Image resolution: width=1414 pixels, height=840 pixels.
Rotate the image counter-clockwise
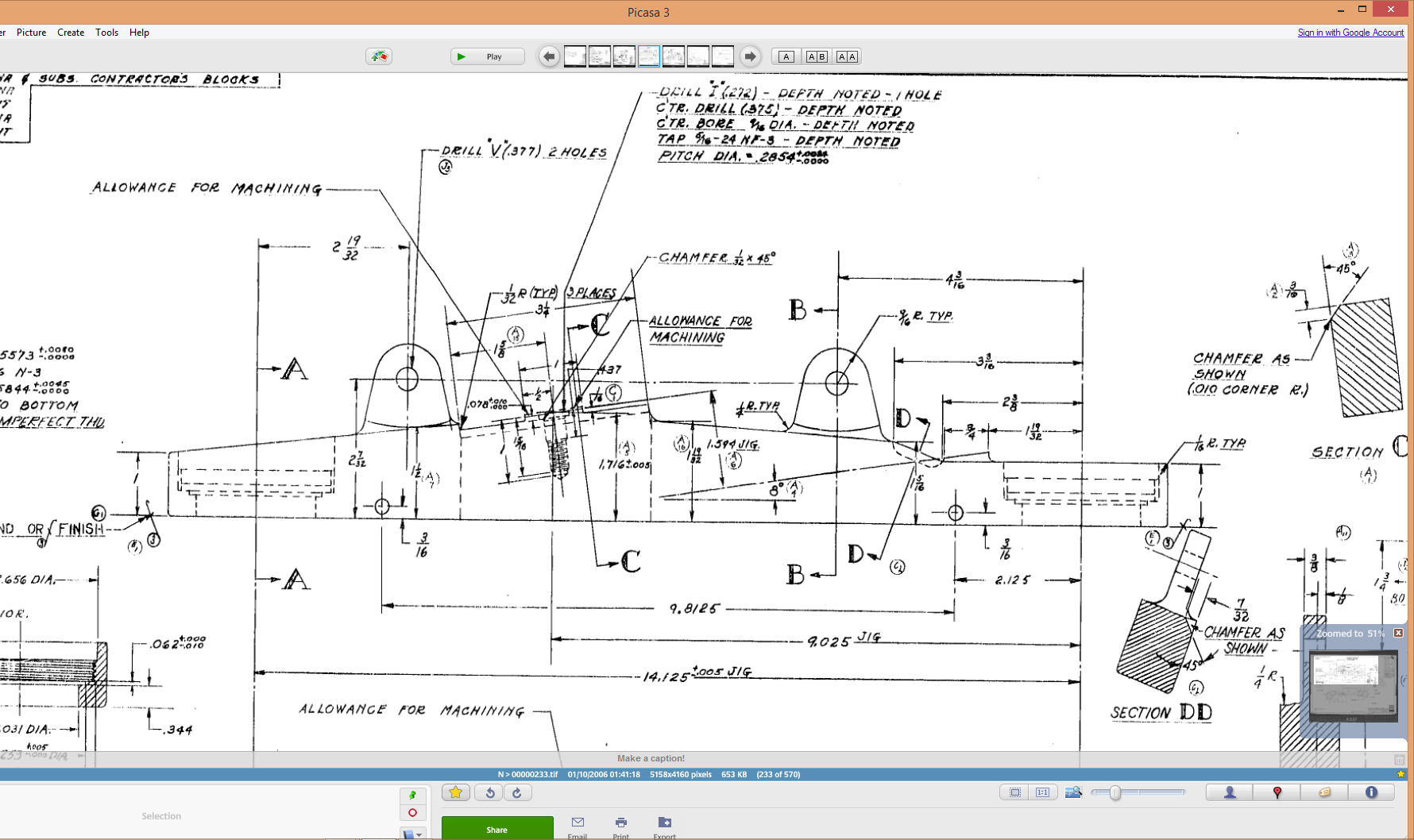pos(490,792)
